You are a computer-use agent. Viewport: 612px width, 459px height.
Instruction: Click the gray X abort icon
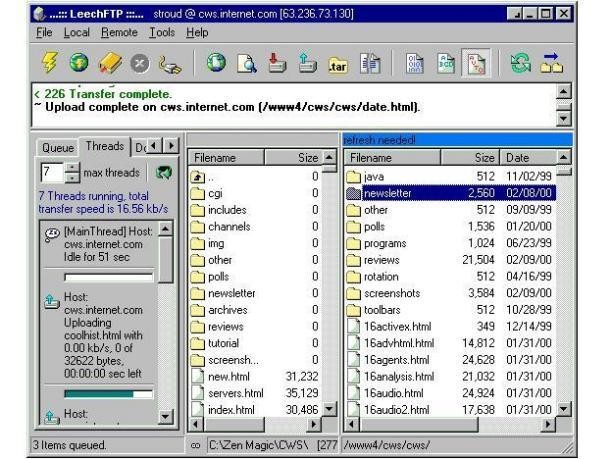click(x=140, y=63)
